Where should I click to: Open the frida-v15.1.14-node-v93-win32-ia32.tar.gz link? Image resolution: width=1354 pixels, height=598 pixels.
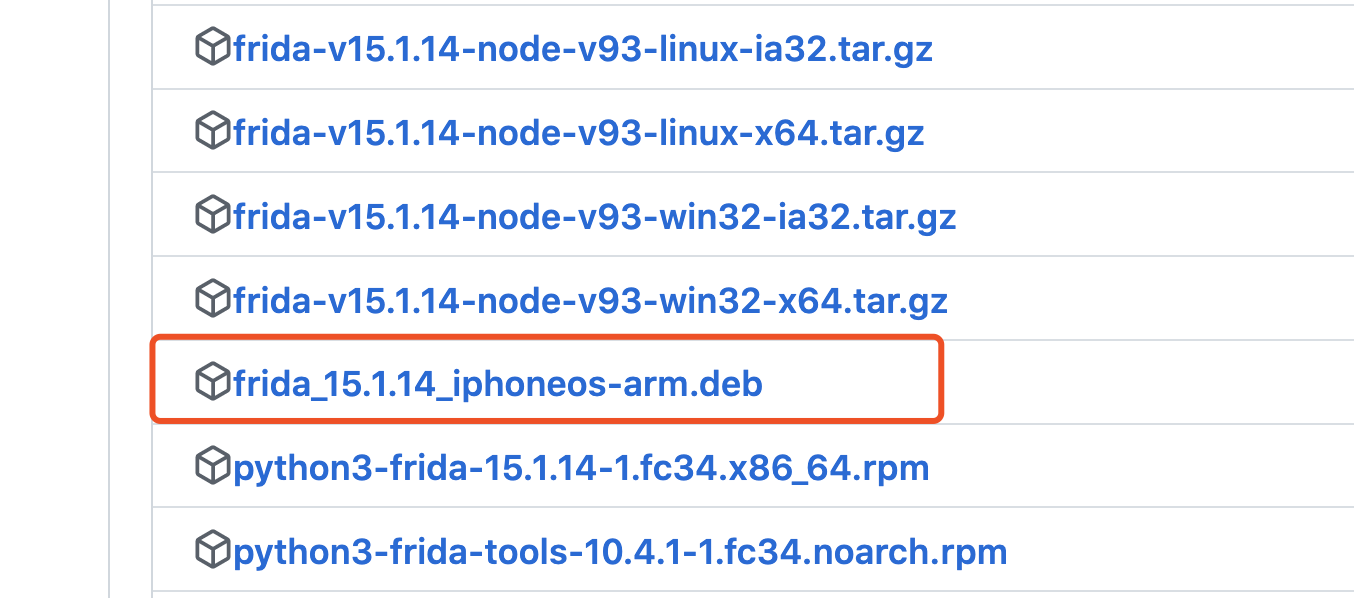(x=594, y=216)
